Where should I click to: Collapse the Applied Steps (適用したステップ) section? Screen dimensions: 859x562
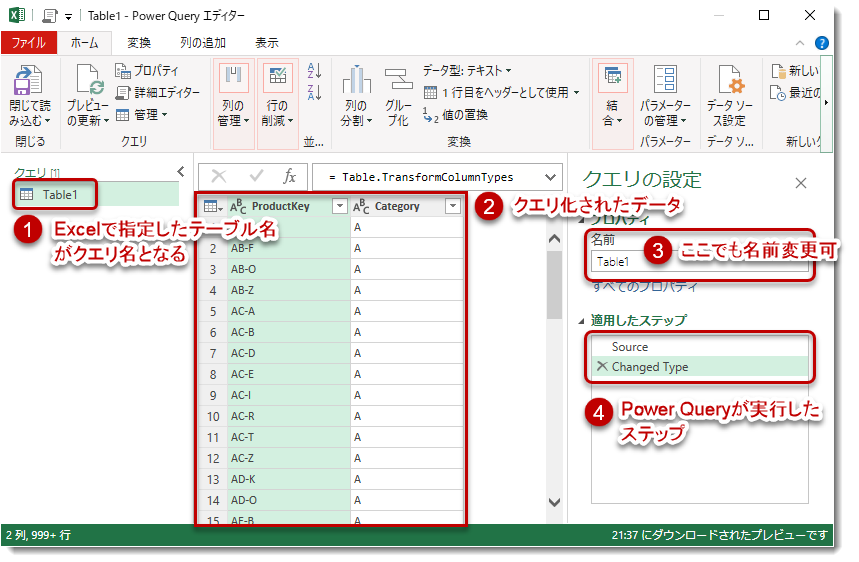tap(581, 321)
